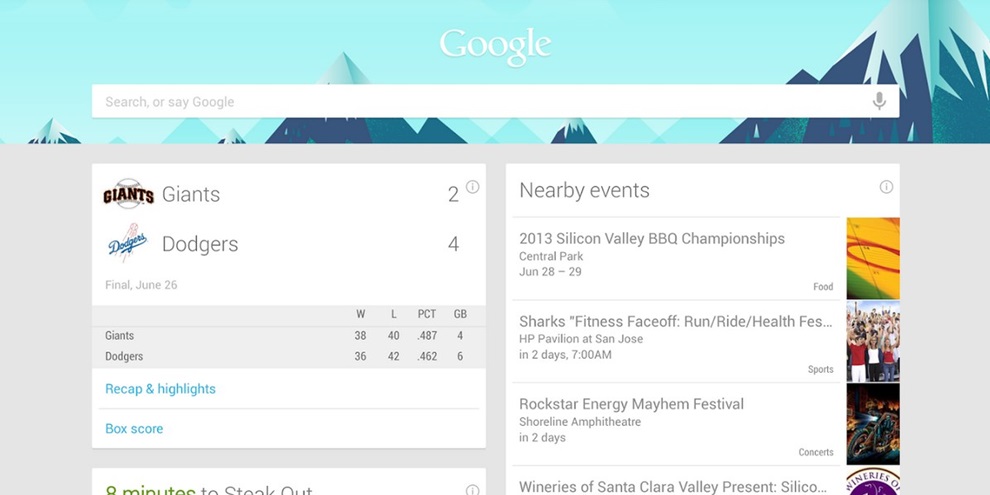Click the Giants team logo
The width and height of the screenshot is (990, 495).
coord(128,194)
